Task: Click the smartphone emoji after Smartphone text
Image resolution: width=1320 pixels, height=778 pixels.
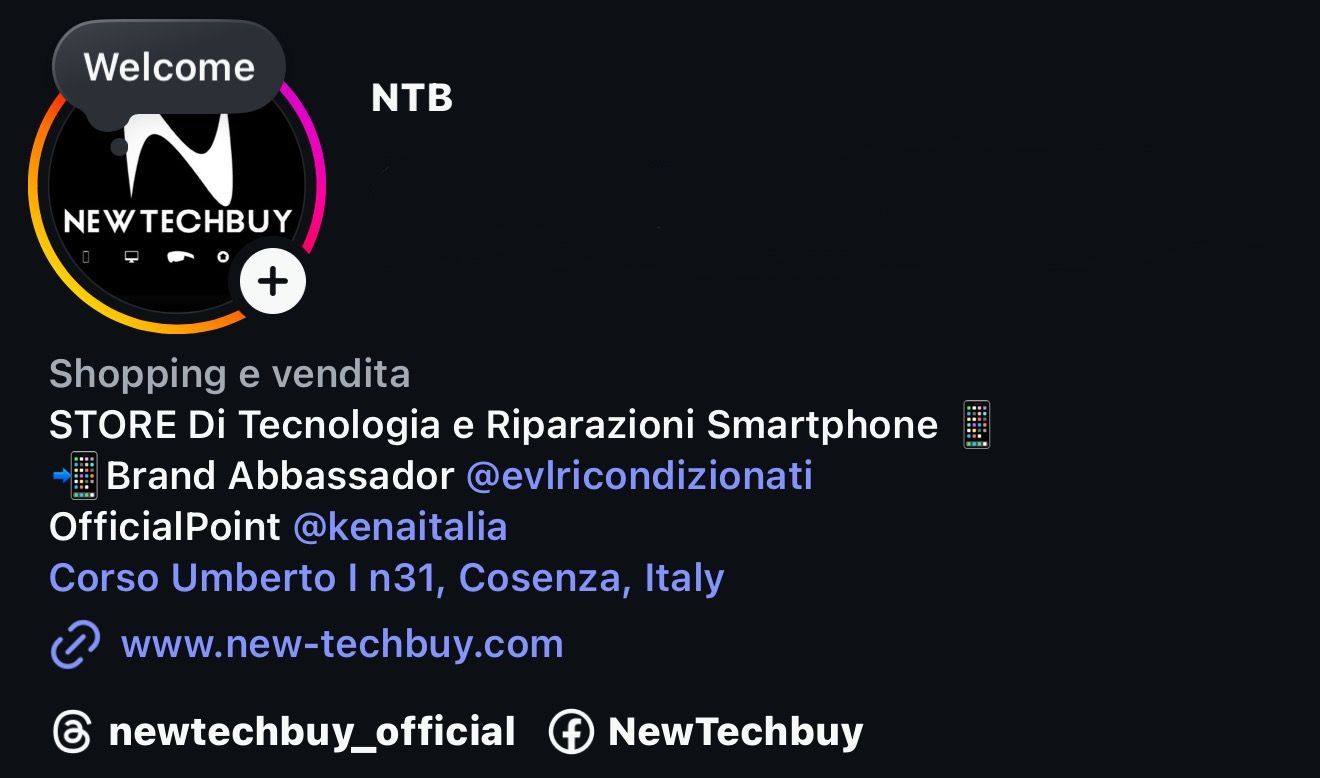Action: click(975, 425)
